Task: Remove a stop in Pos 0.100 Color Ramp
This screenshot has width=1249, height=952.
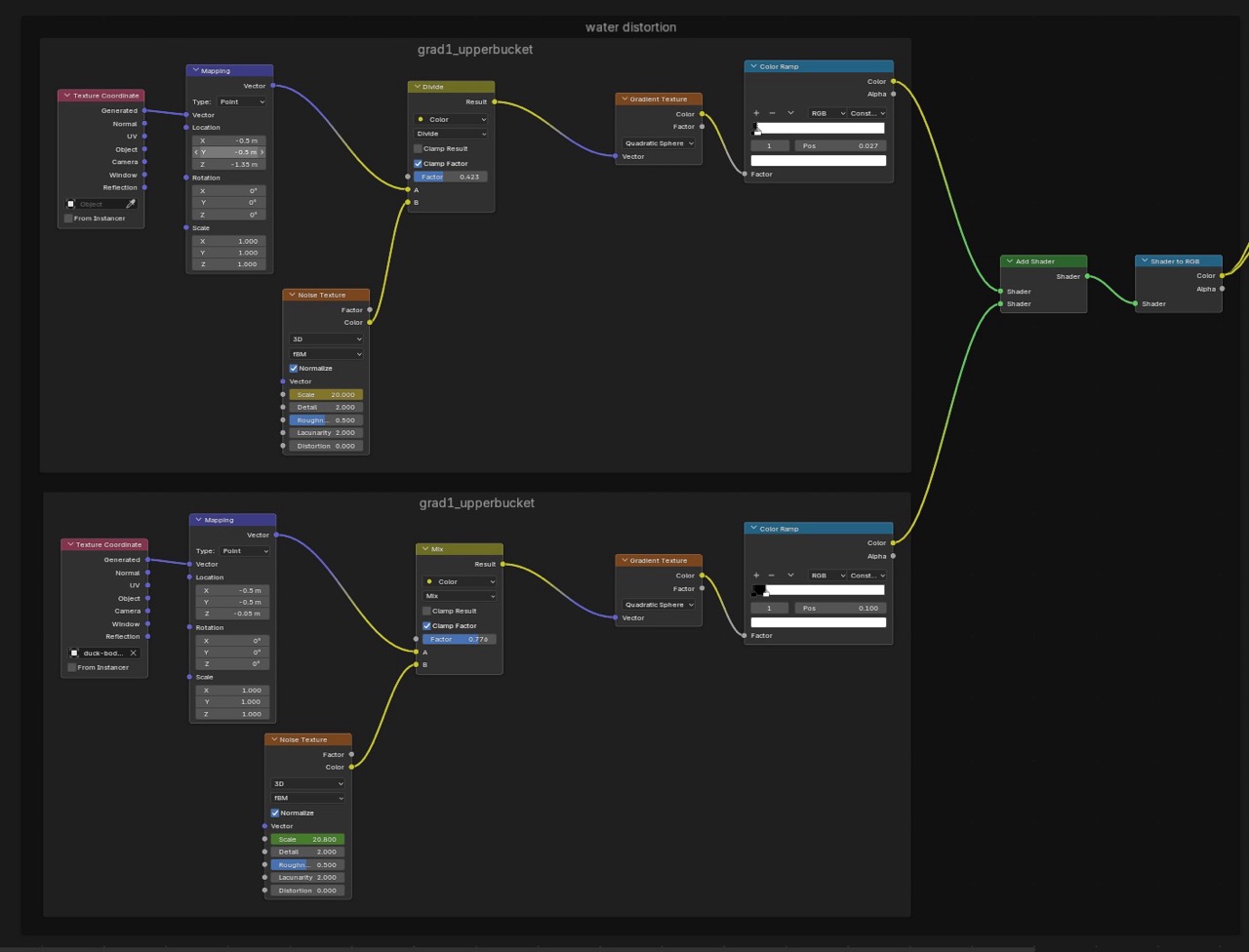Action: click(772, 575)
